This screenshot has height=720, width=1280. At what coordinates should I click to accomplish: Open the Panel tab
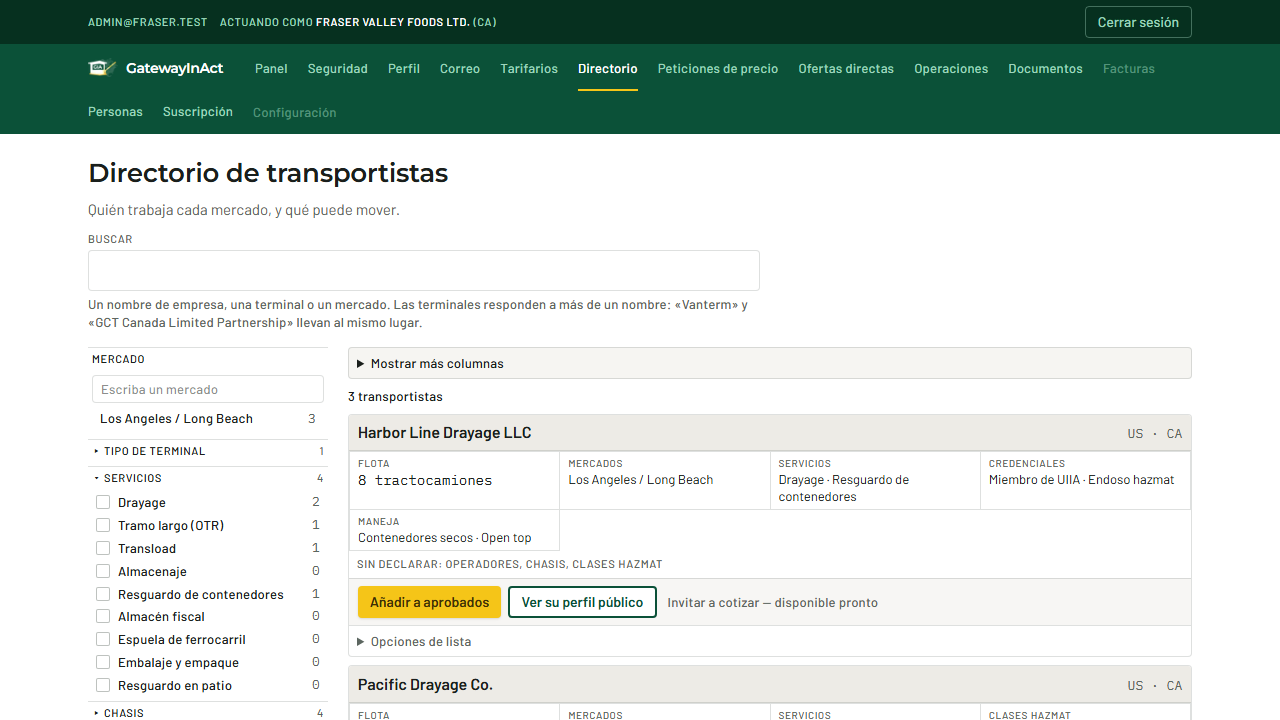point(271,69)
